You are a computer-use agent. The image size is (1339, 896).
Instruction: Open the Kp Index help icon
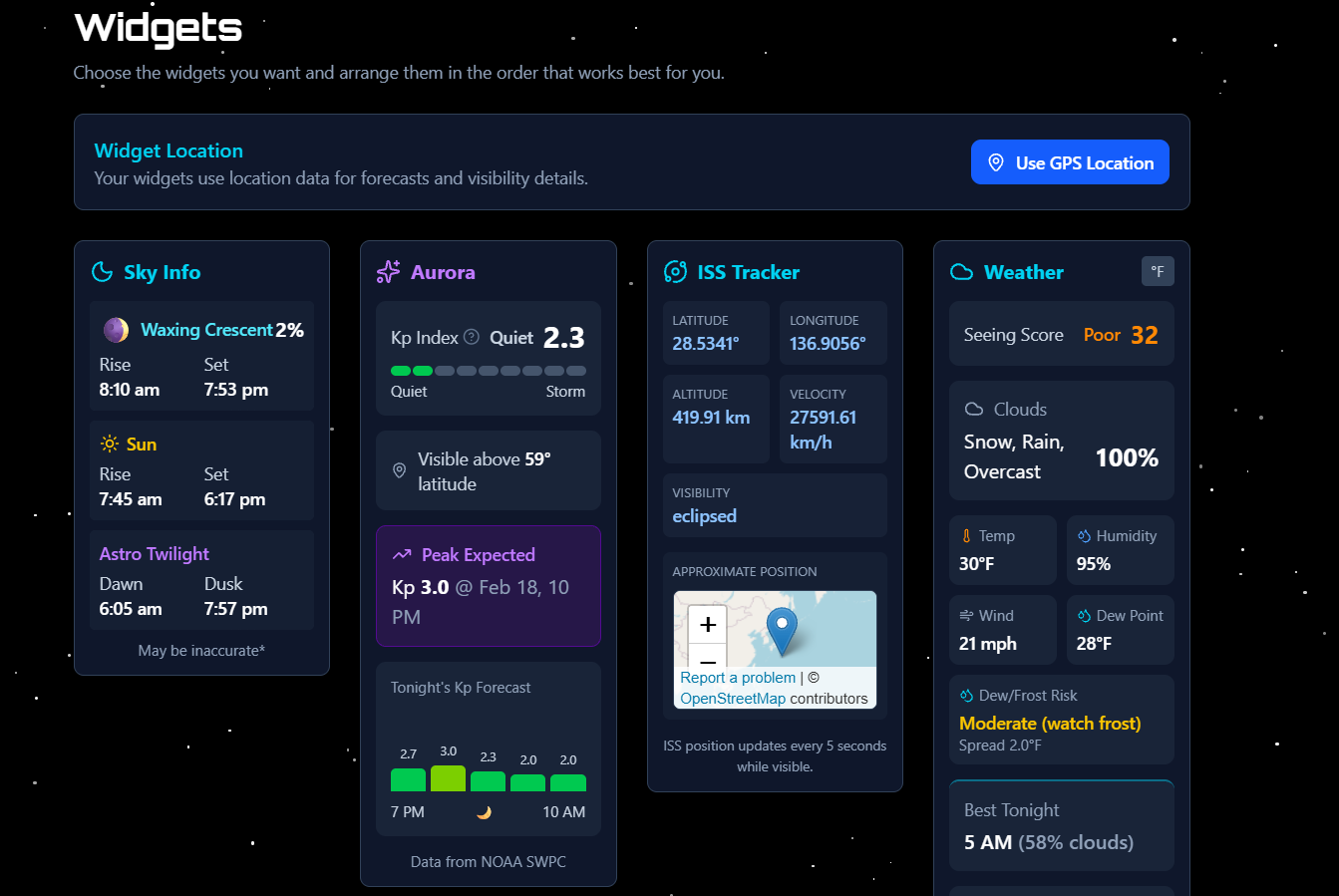pyautogui.click(x=471, y=338)
